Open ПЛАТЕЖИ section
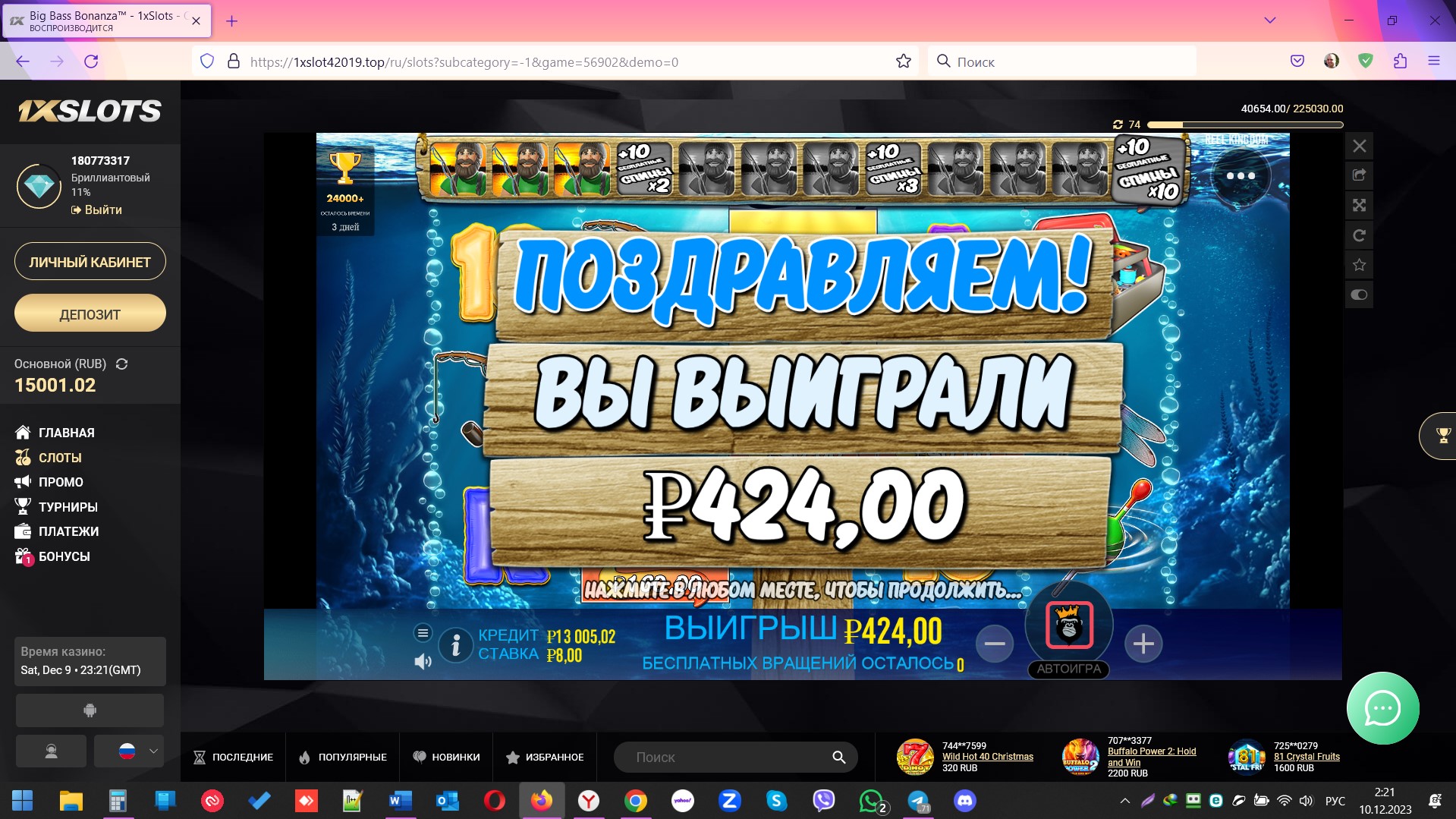 [57, 531]
